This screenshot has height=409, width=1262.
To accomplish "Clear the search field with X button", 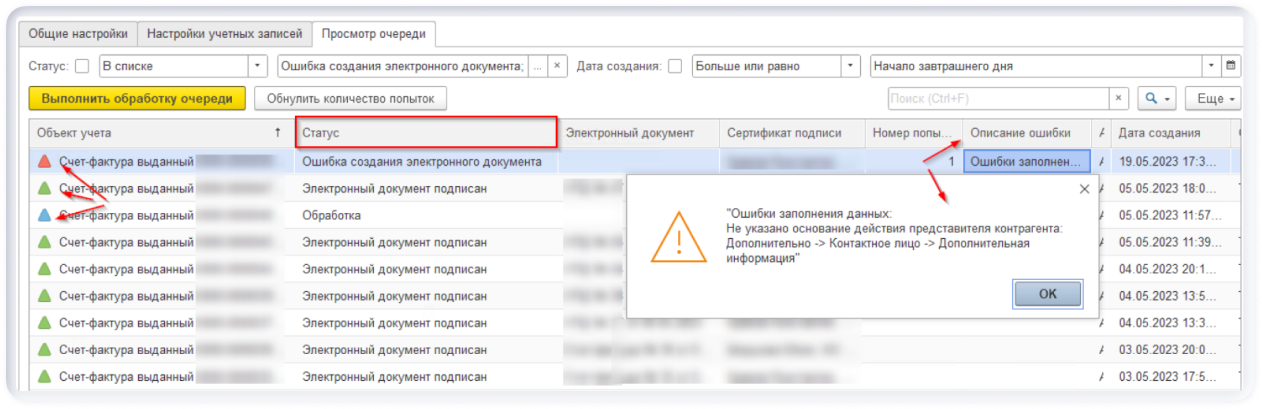I will point(1120,99).
